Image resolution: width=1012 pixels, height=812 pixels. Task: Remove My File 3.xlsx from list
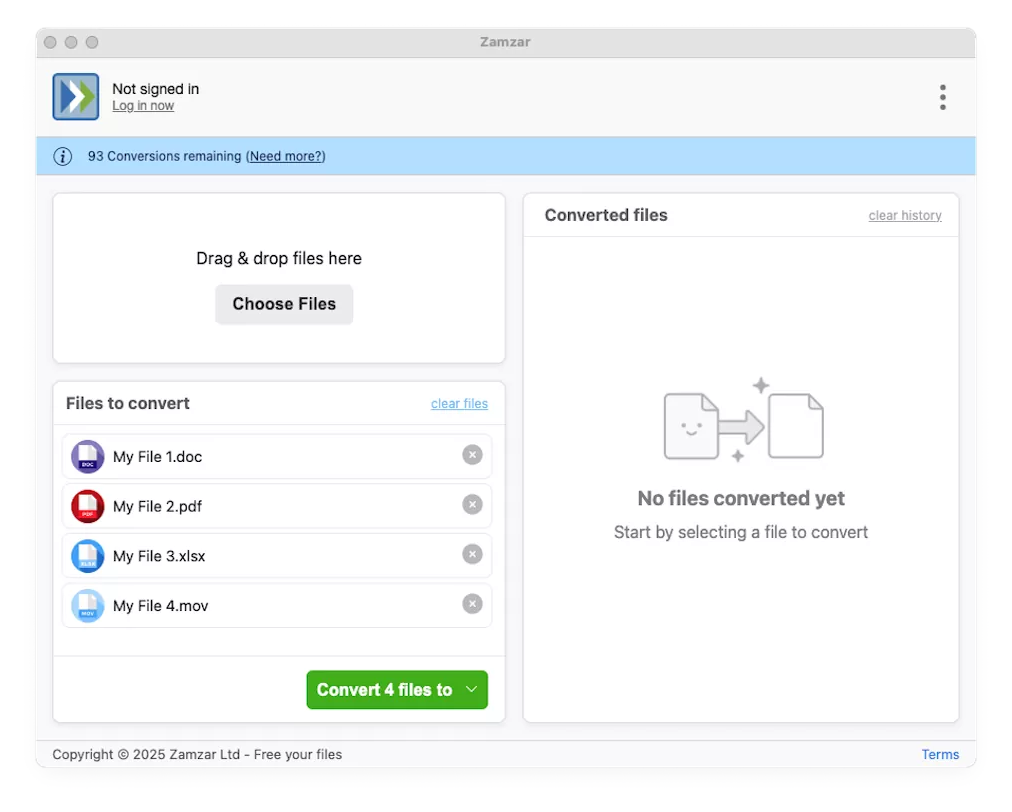[472, 554]
